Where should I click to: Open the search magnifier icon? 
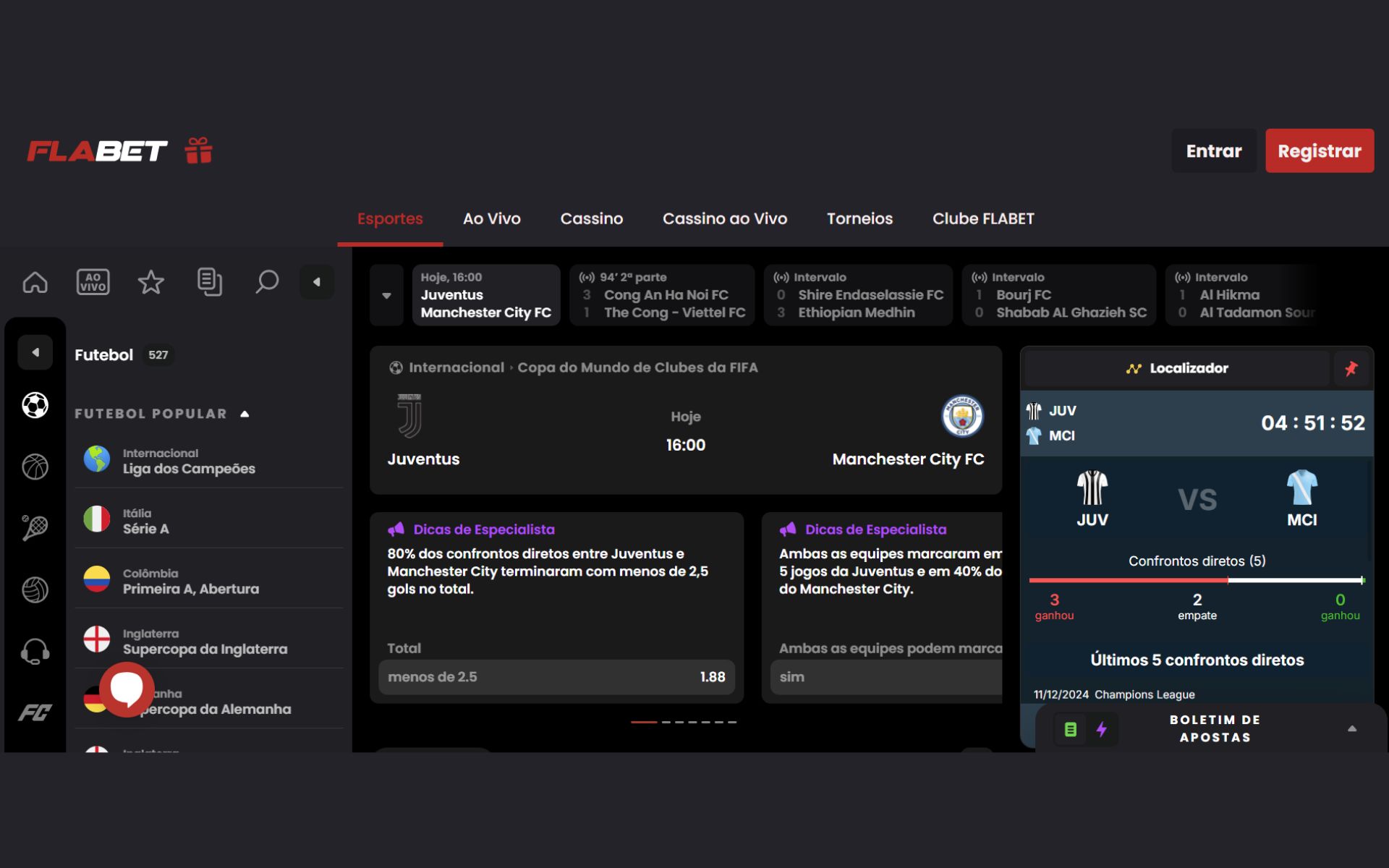coord(267,282)
